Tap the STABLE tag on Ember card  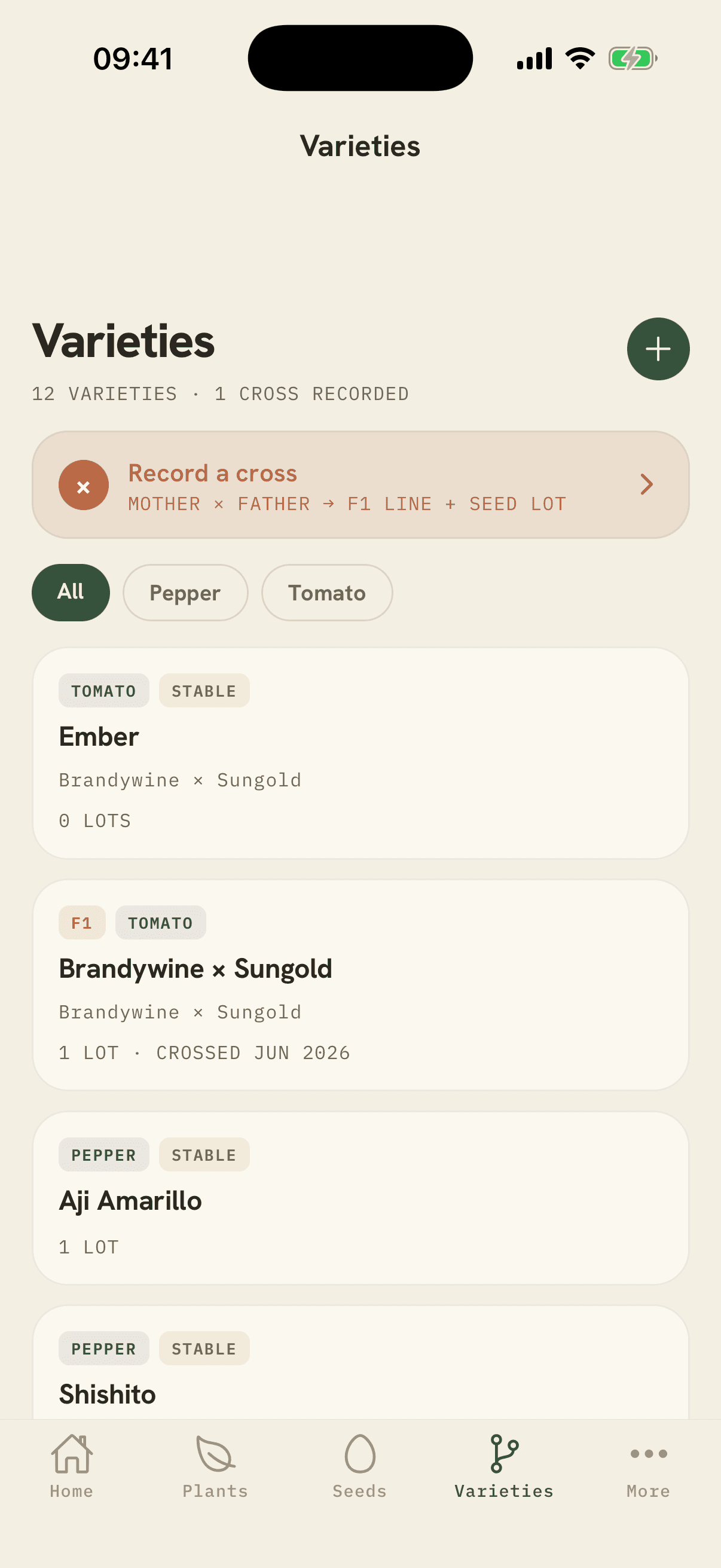tap(204, 691)
